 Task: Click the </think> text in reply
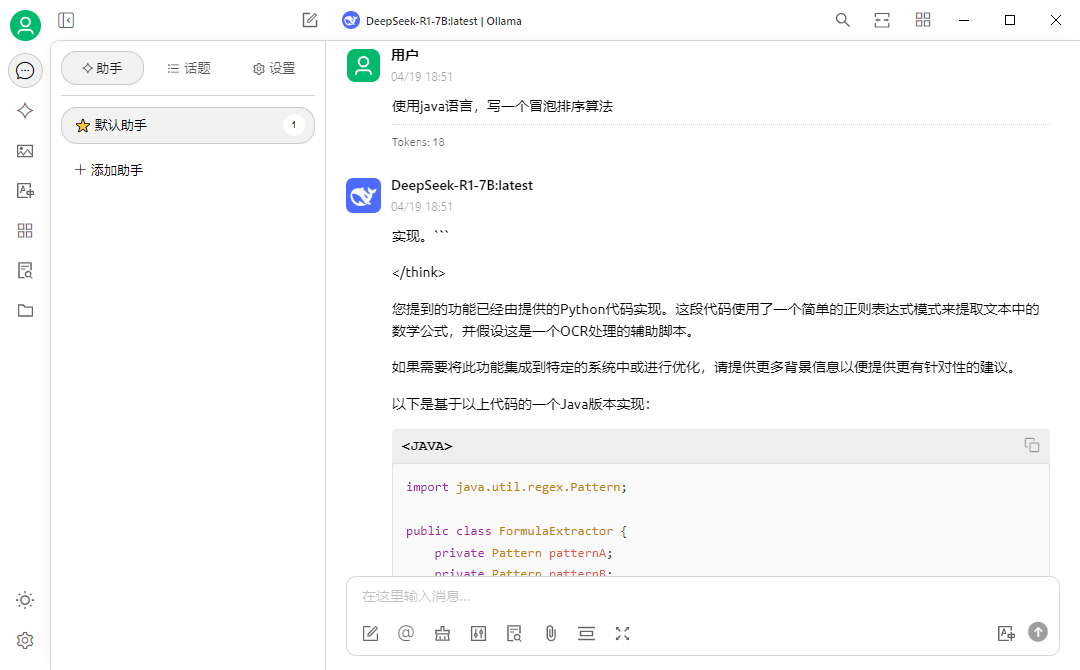point(419,273)
